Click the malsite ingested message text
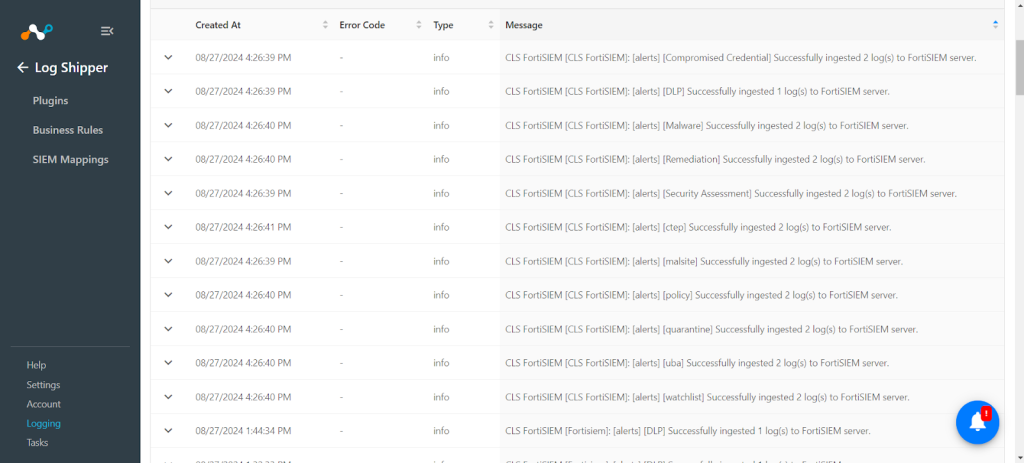1024x463 pixels. click(x=704, y=261)
